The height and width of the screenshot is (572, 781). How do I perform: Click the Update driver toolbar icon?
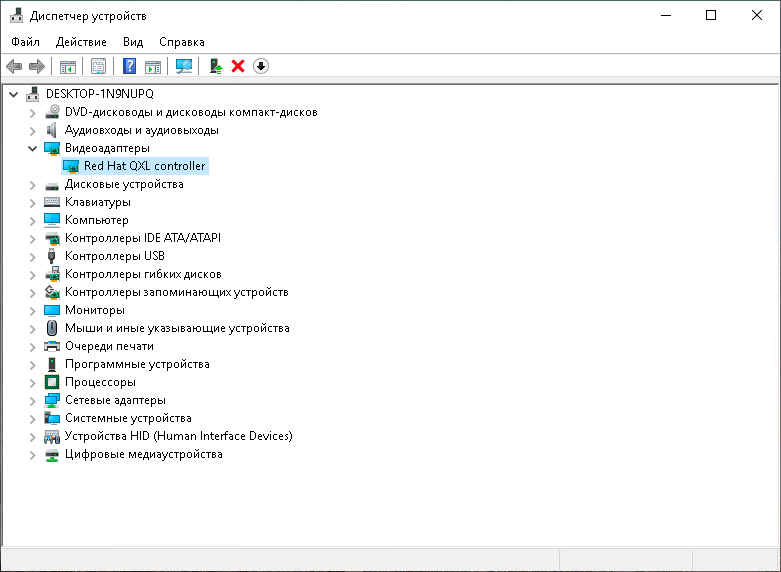(x=216, y=66)
